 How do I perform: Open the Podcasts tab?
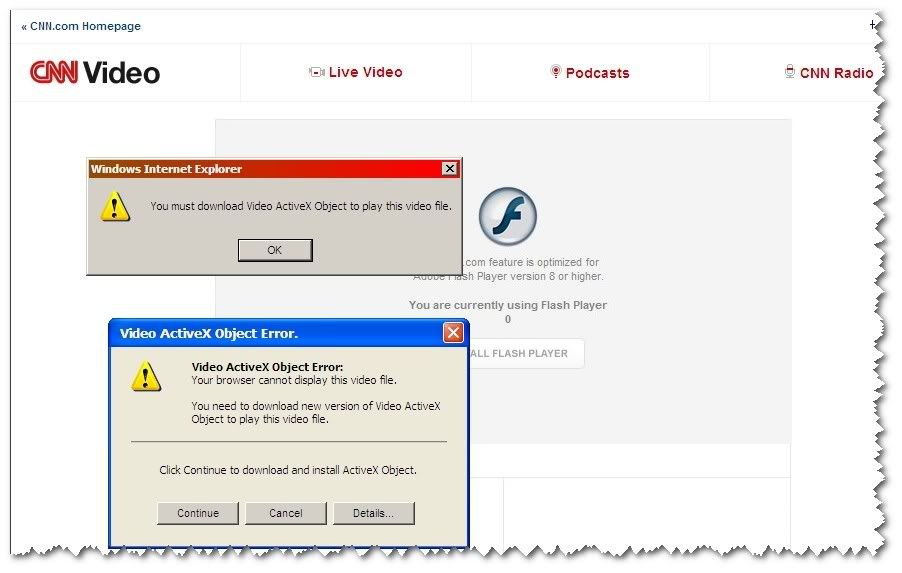click(x=590, y=73)
